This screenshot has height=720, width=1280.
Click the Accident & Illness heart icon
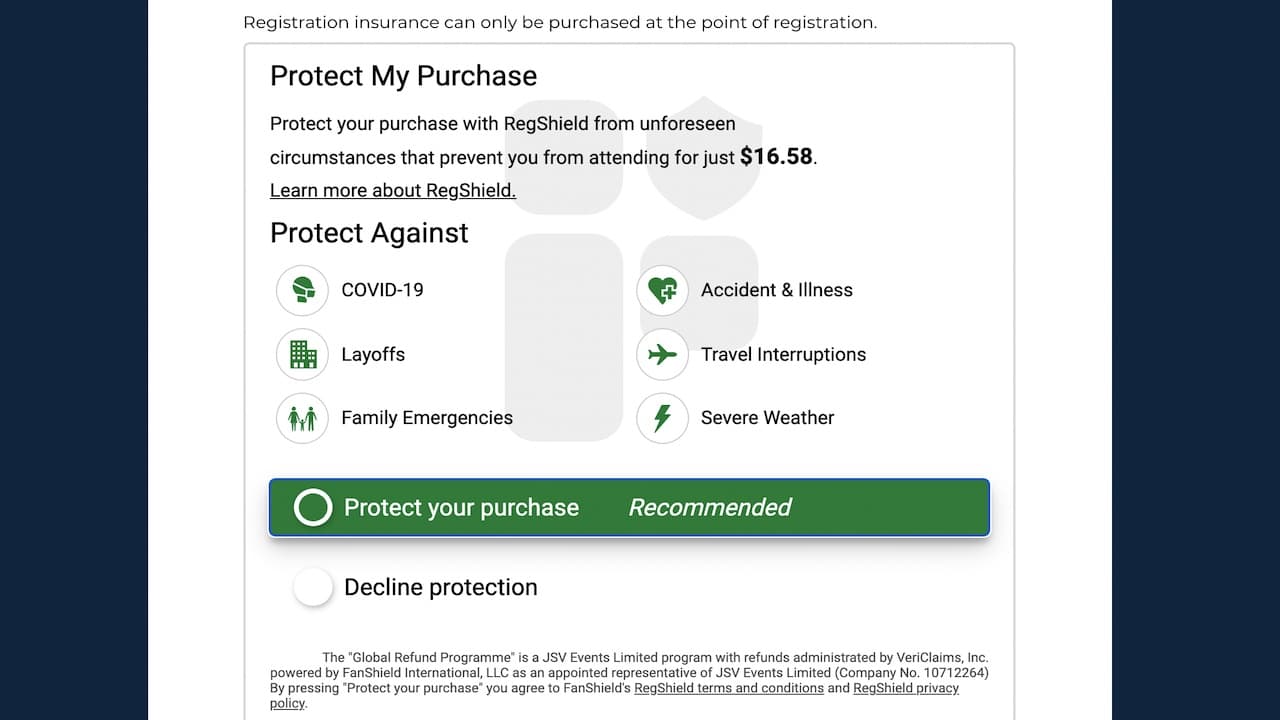662,290
